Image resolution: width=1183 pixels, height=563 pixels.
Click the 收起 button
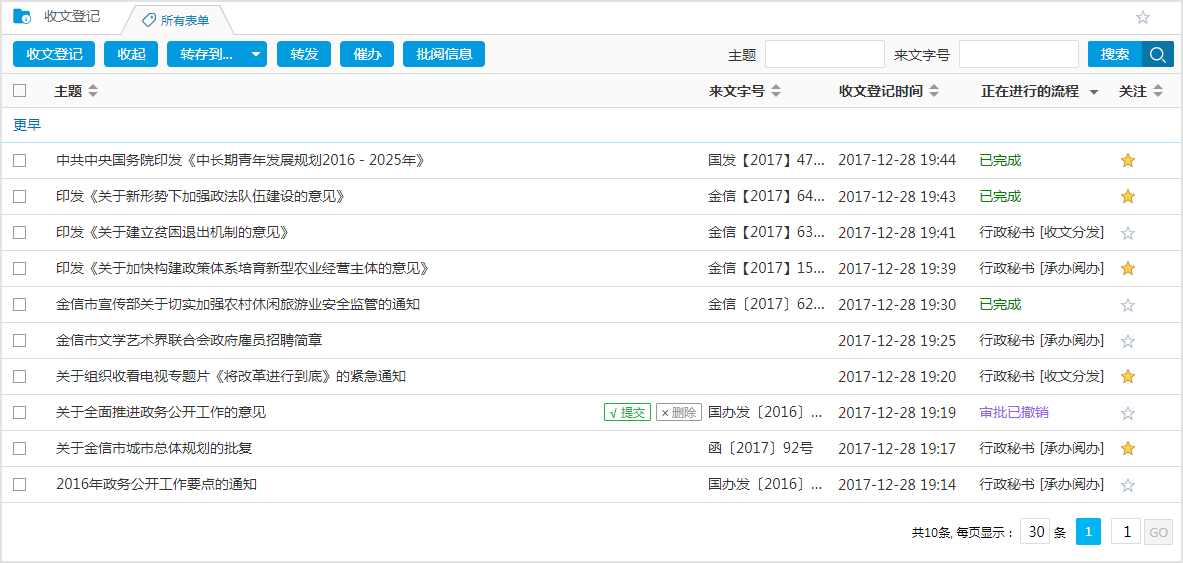pos(131,54)
